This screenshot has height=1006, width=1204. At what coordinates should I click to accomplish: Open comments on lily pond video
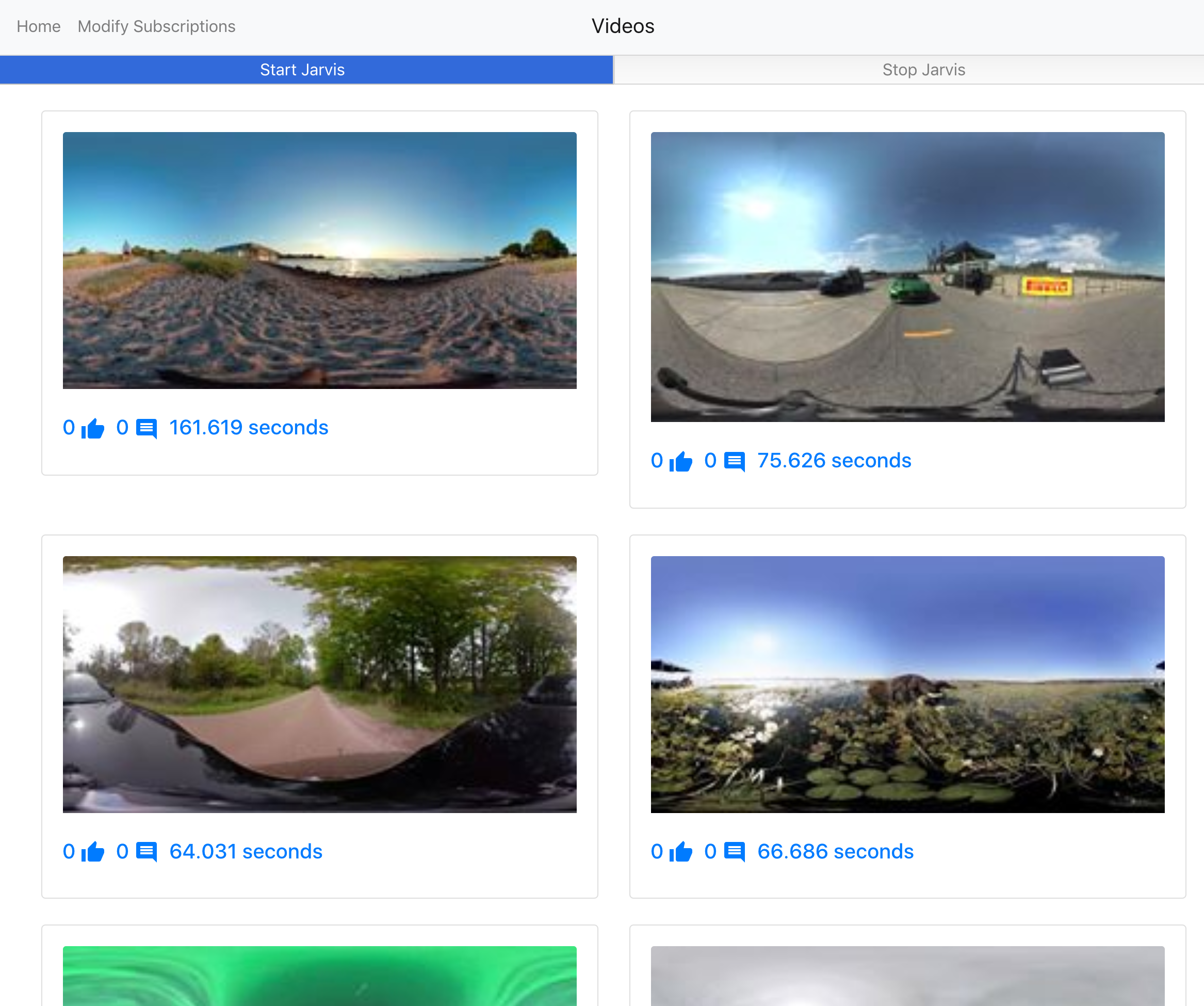(735, 852)
